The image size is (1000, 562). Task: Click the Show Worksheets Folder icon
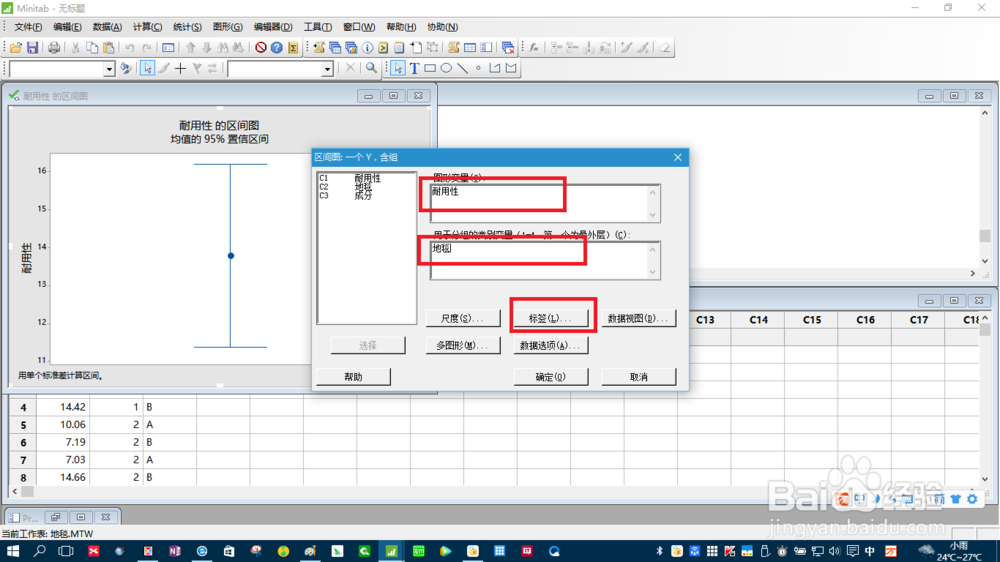point(335,47)
